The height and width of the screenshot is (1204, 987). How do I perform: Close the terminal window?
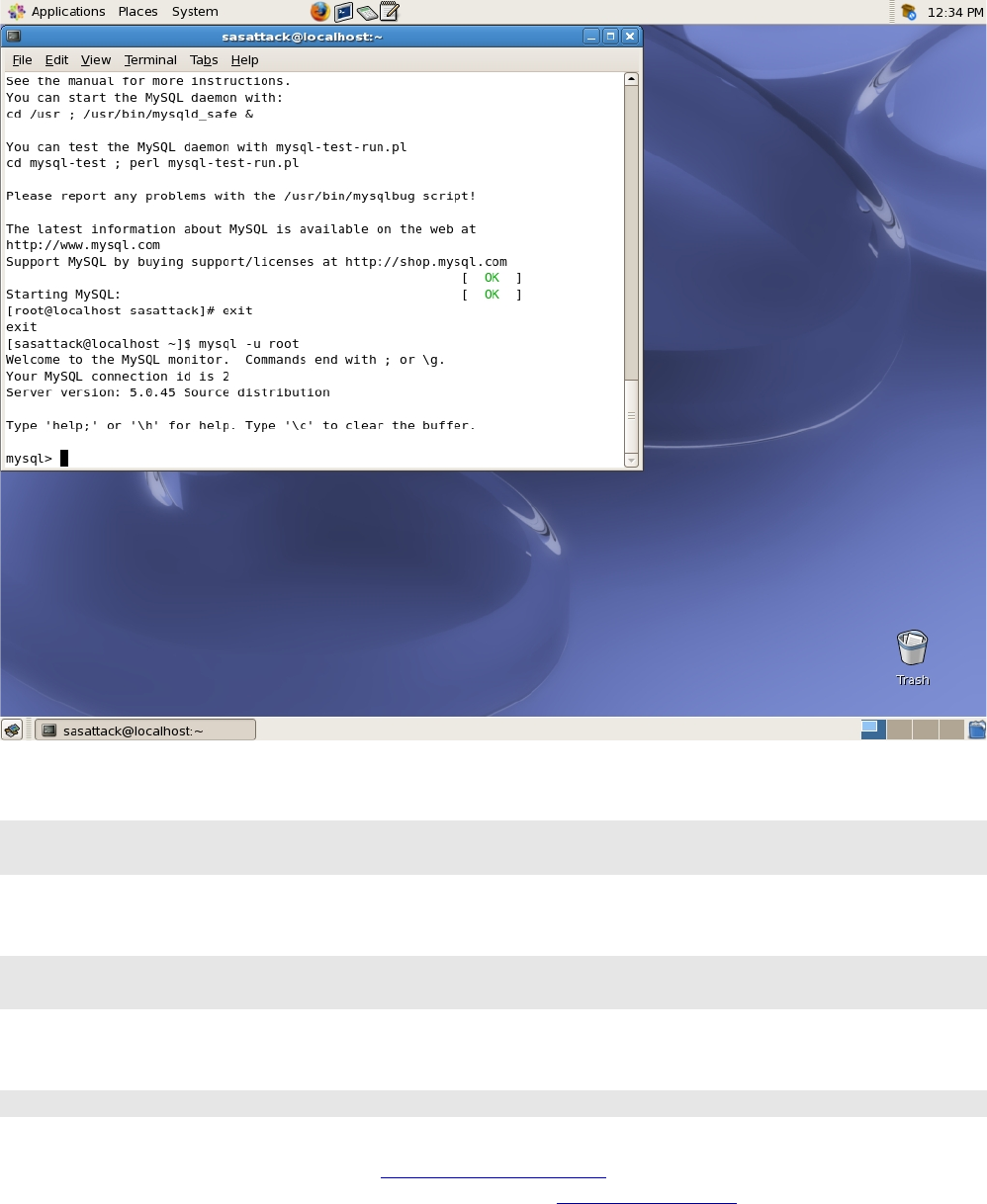pyautogui.click(x=630, y=36)
